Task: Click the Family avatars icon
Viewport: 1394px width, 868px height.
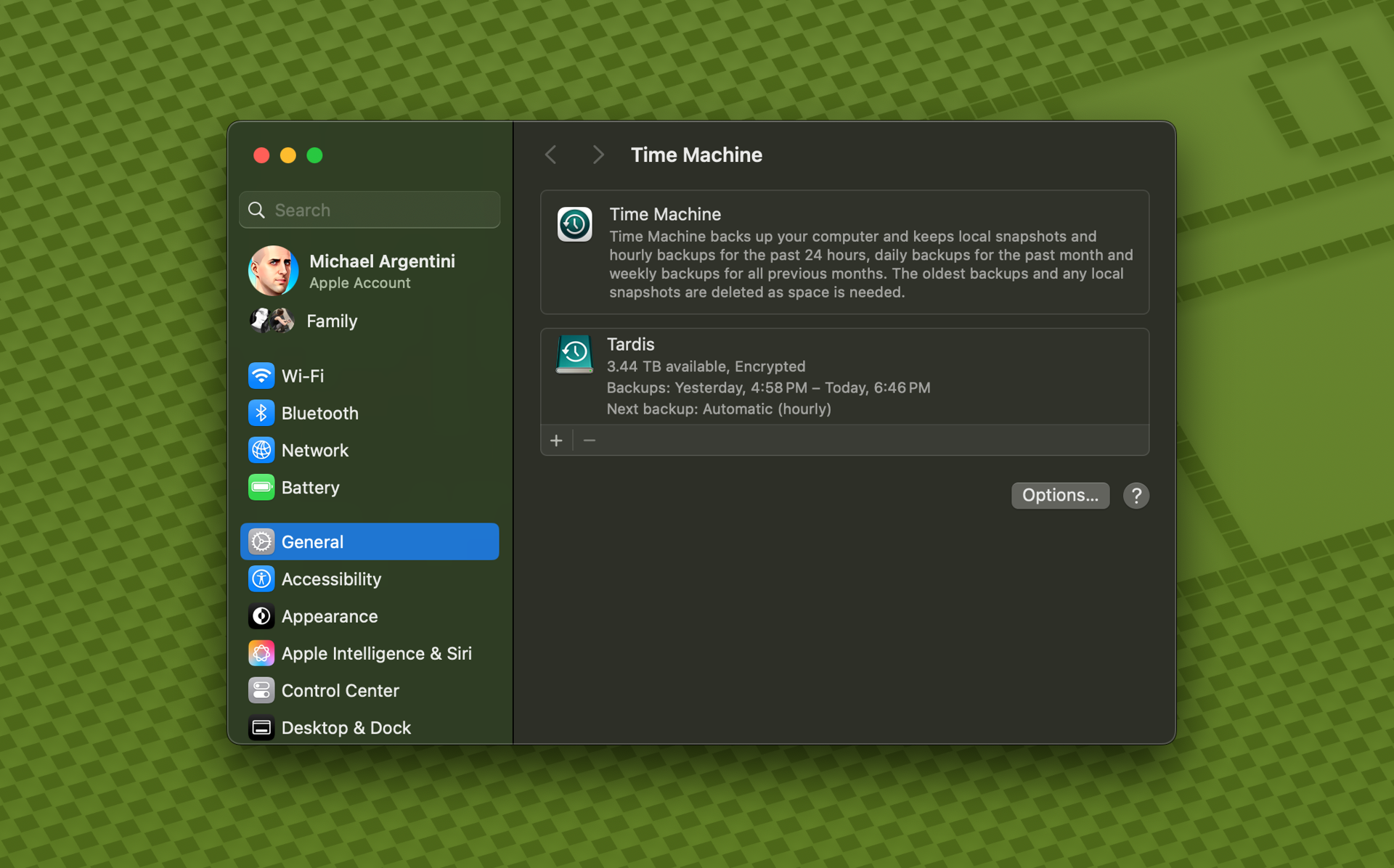Action: [272, 320]
